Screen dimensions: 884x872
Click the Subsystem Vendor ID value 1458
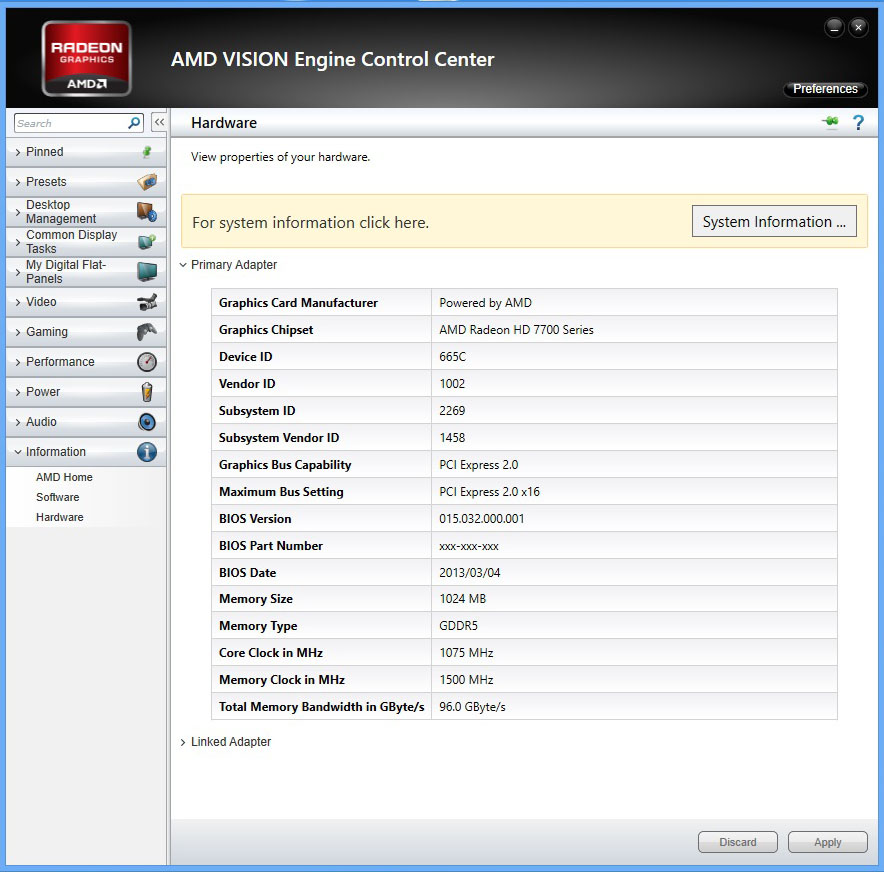tap(452, 437)
